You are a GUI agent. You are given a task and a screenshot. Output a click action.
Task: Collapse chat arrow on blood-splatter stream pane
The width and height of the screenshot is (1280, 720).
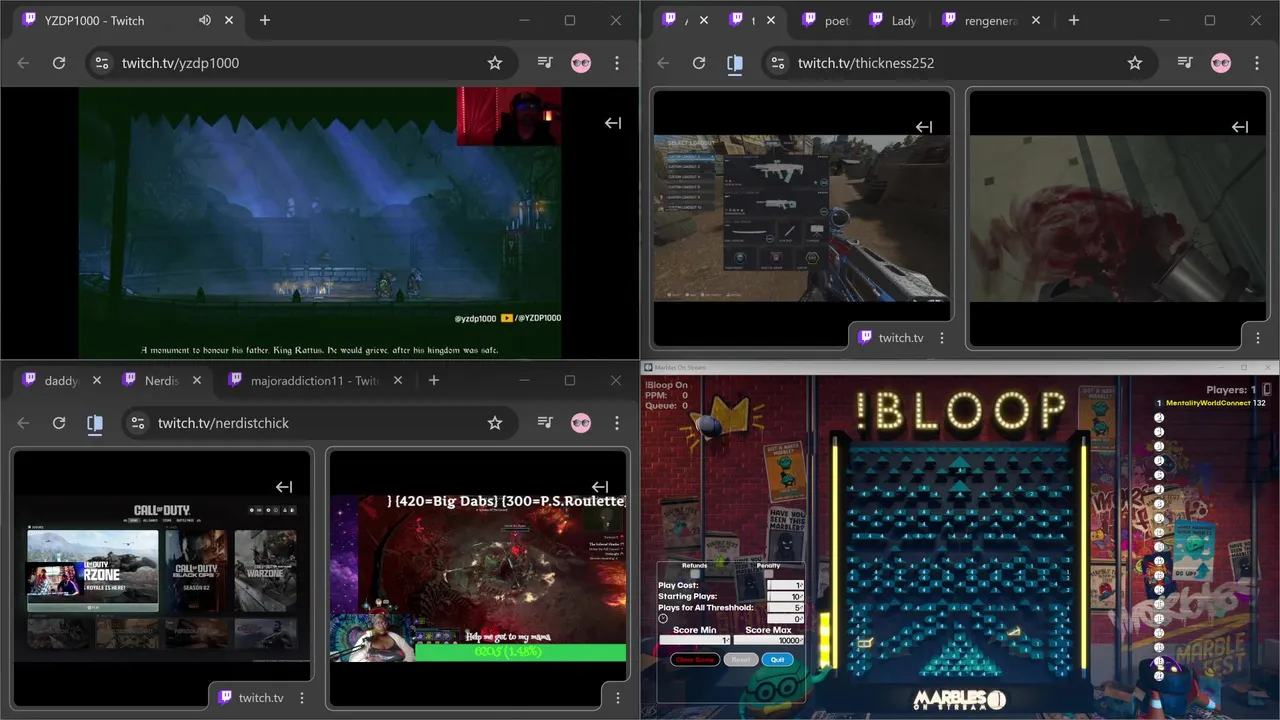(1240, 127)
